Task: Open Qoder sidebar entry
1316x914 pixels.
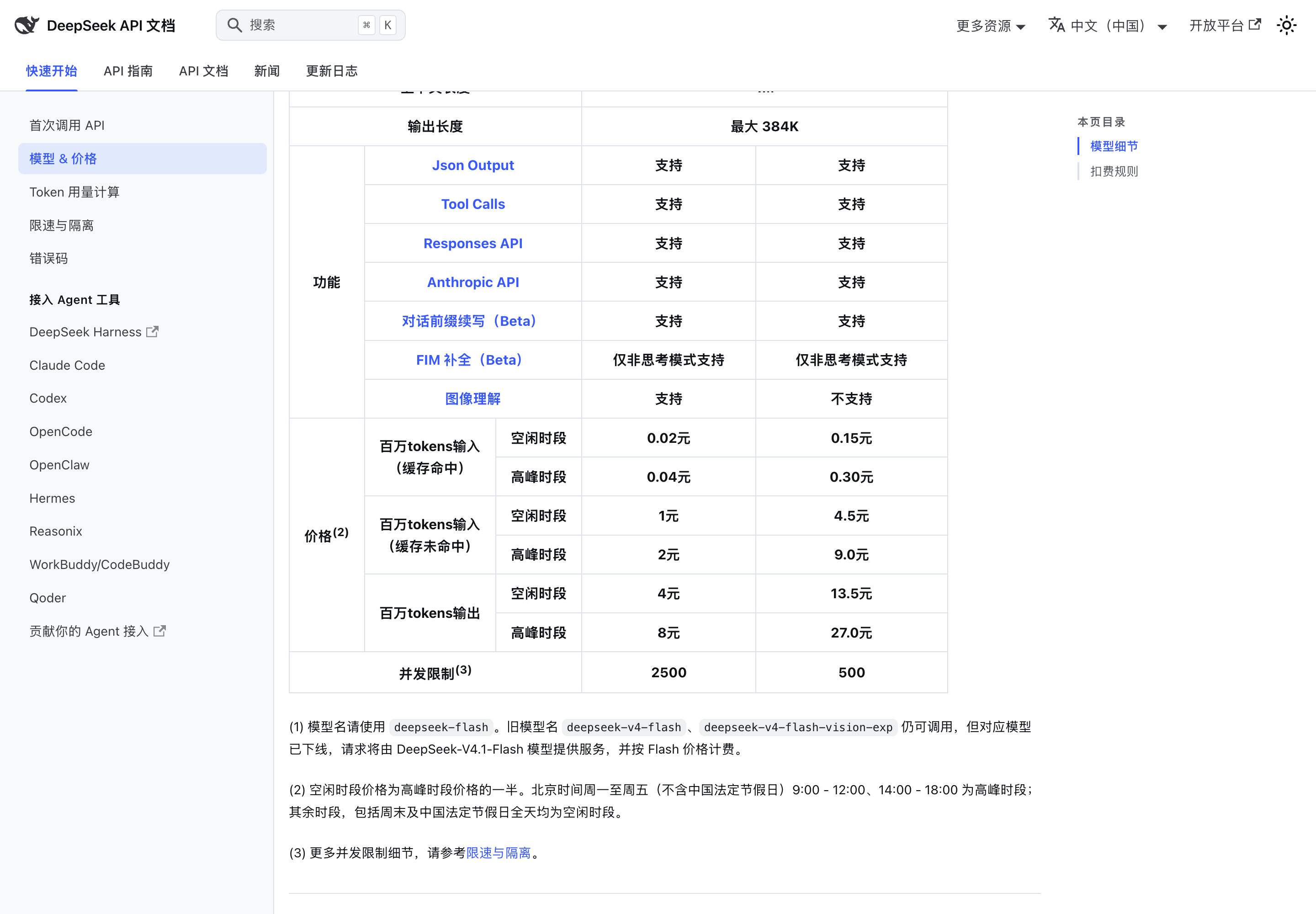Action: [x=143, y=598]
